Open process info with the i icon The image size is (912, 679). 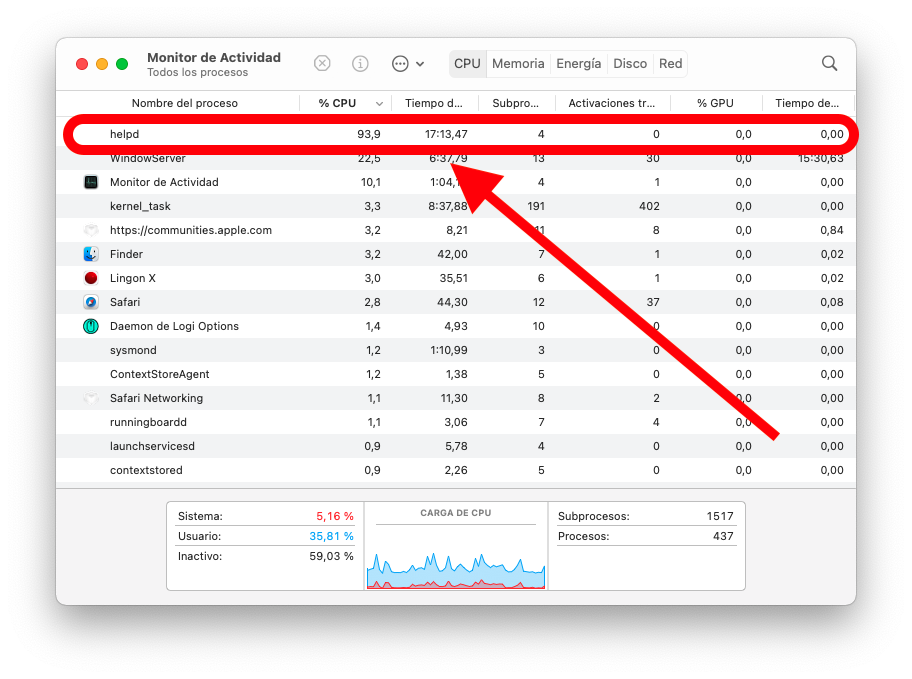[360, 63]
